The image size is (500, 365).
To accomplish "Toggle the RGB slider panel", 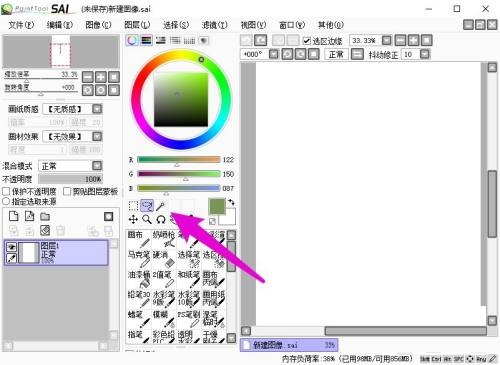I will (x=147, y=40).
